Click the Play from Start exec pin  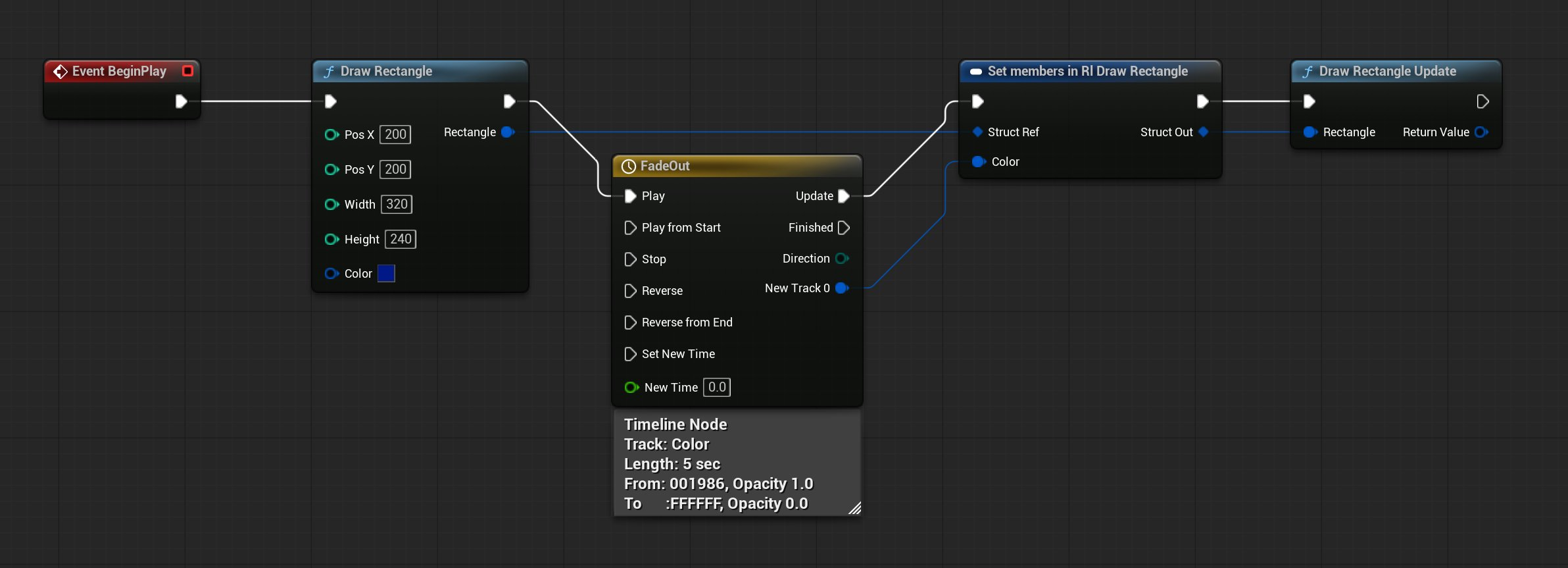[x=630, y=228]
